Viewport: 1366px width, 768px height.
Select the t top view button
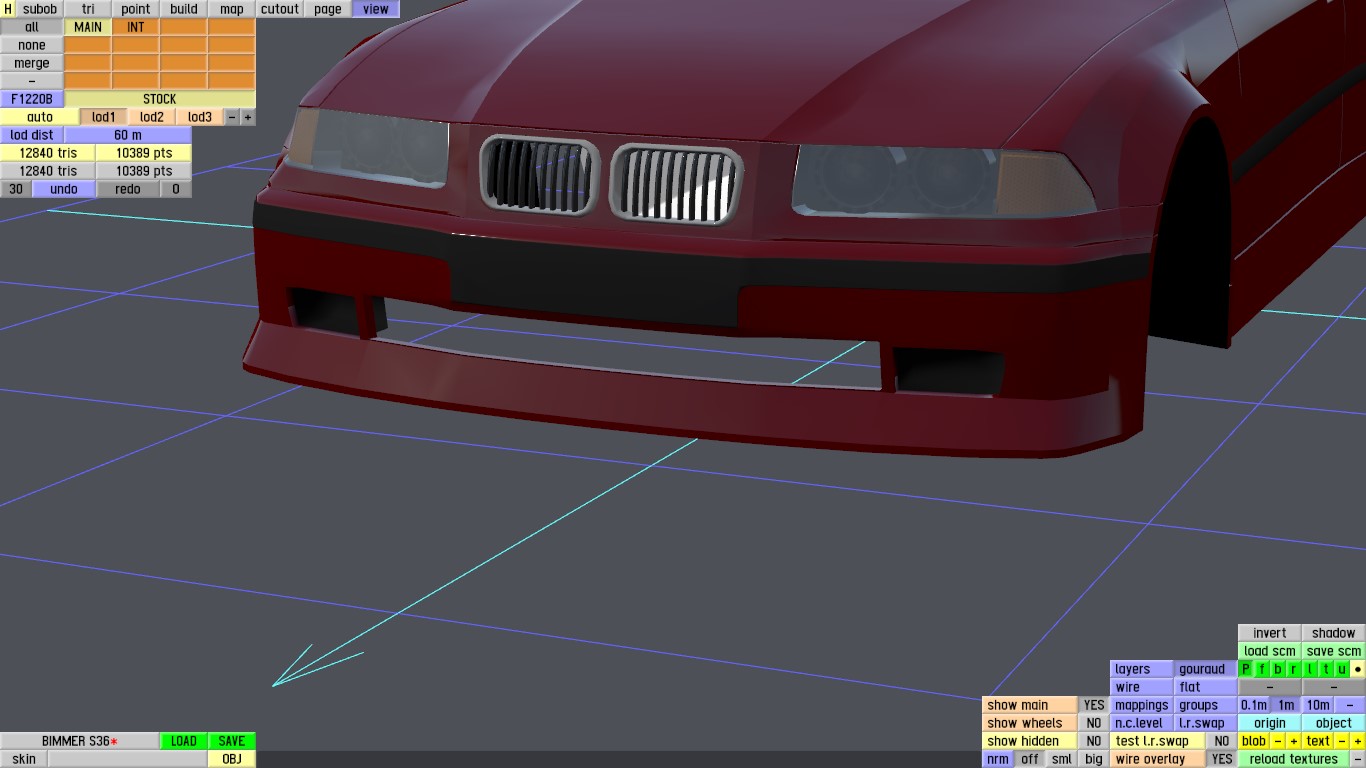1326,669
